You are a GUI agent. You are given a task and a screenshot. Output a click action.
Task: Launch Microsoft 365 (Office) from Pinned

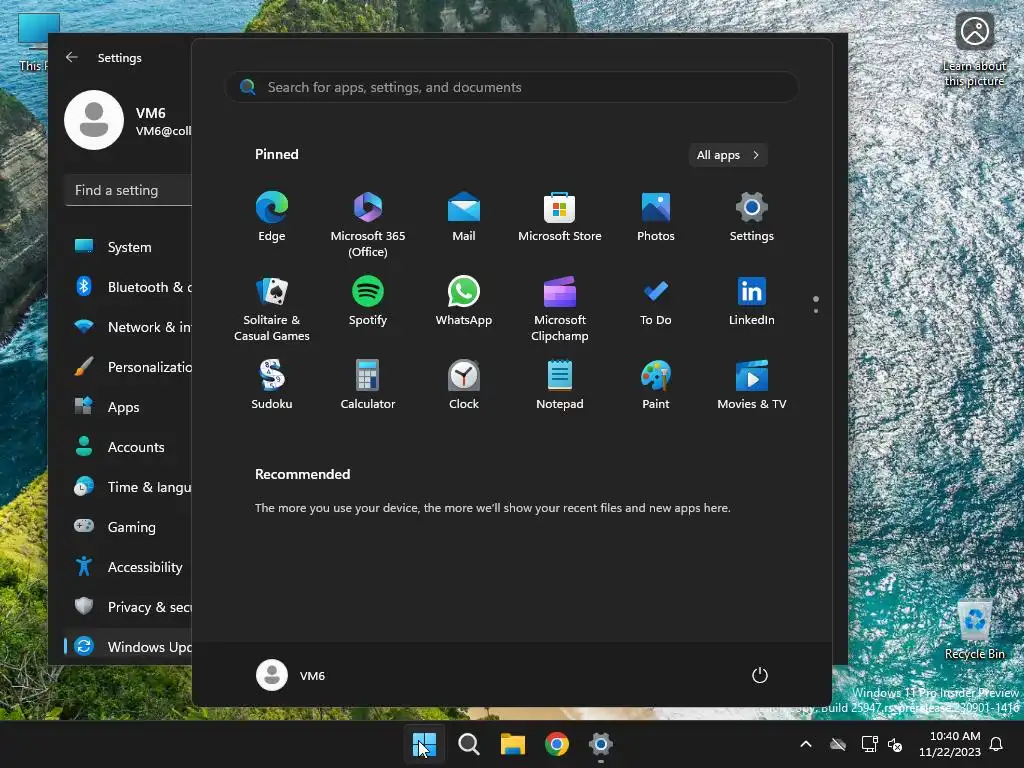[x=368, y=225]
